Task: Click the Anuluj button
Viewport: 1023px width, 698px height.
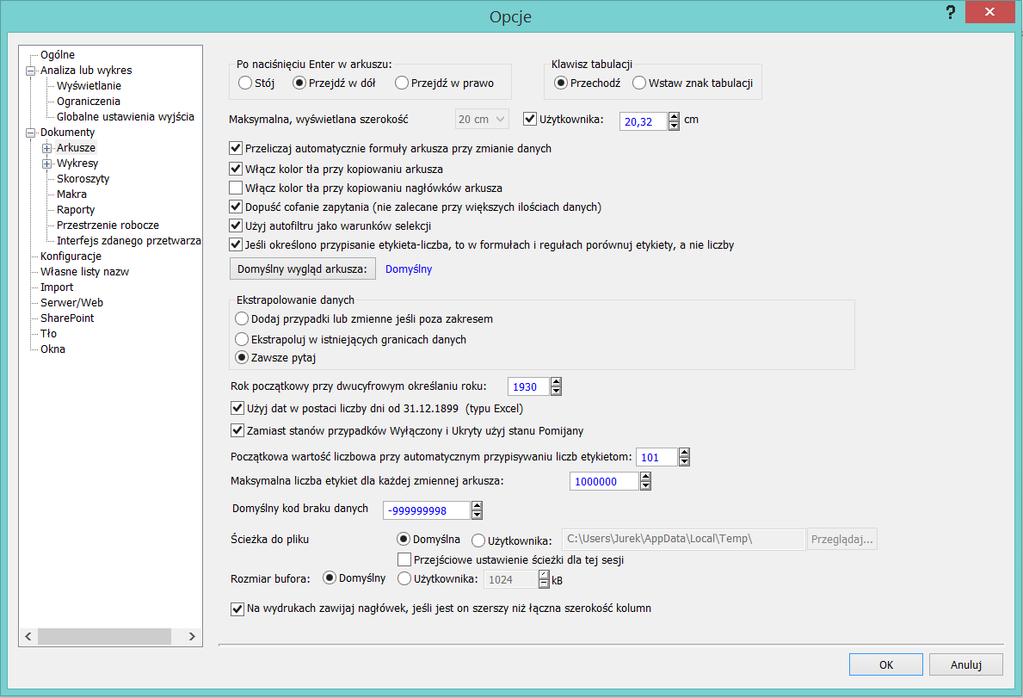Action: (966, 665)
